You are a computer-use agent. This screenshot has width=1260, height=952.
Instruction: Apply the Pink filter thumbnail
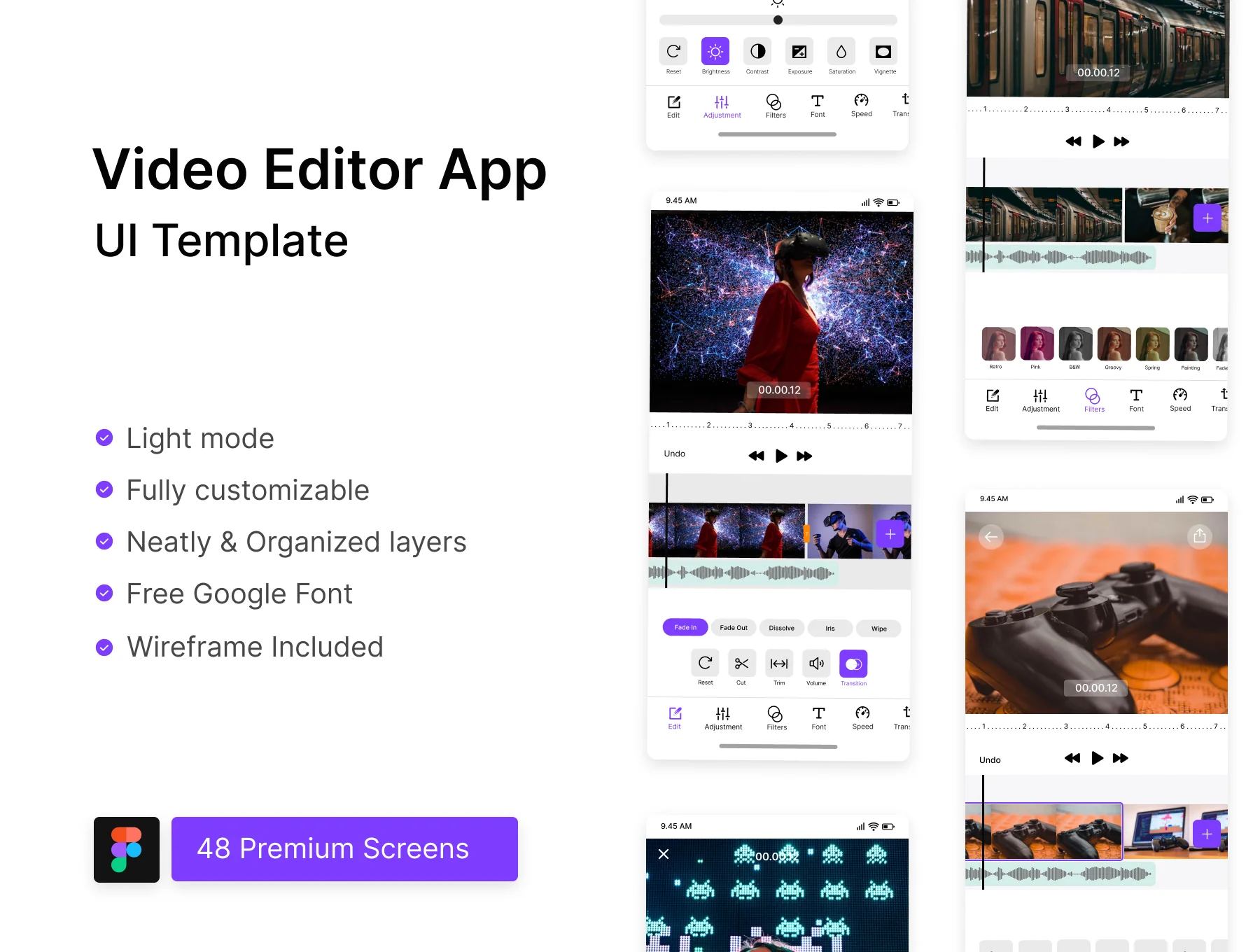(1037, 344)
